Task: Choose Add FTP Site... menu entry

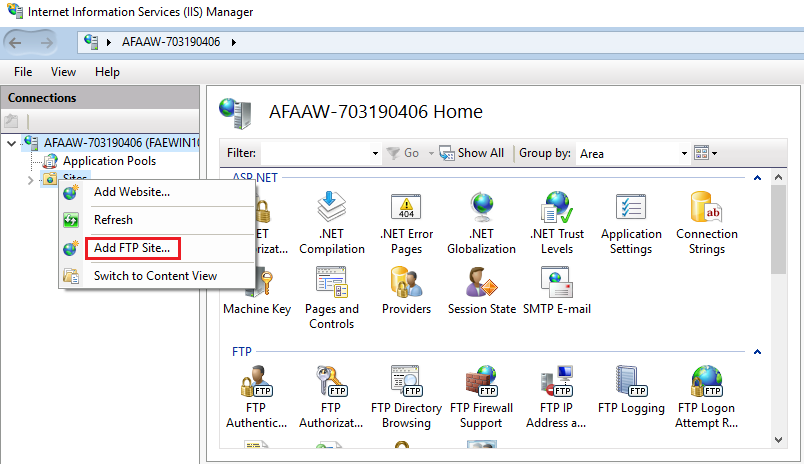Action: [132, 248]
